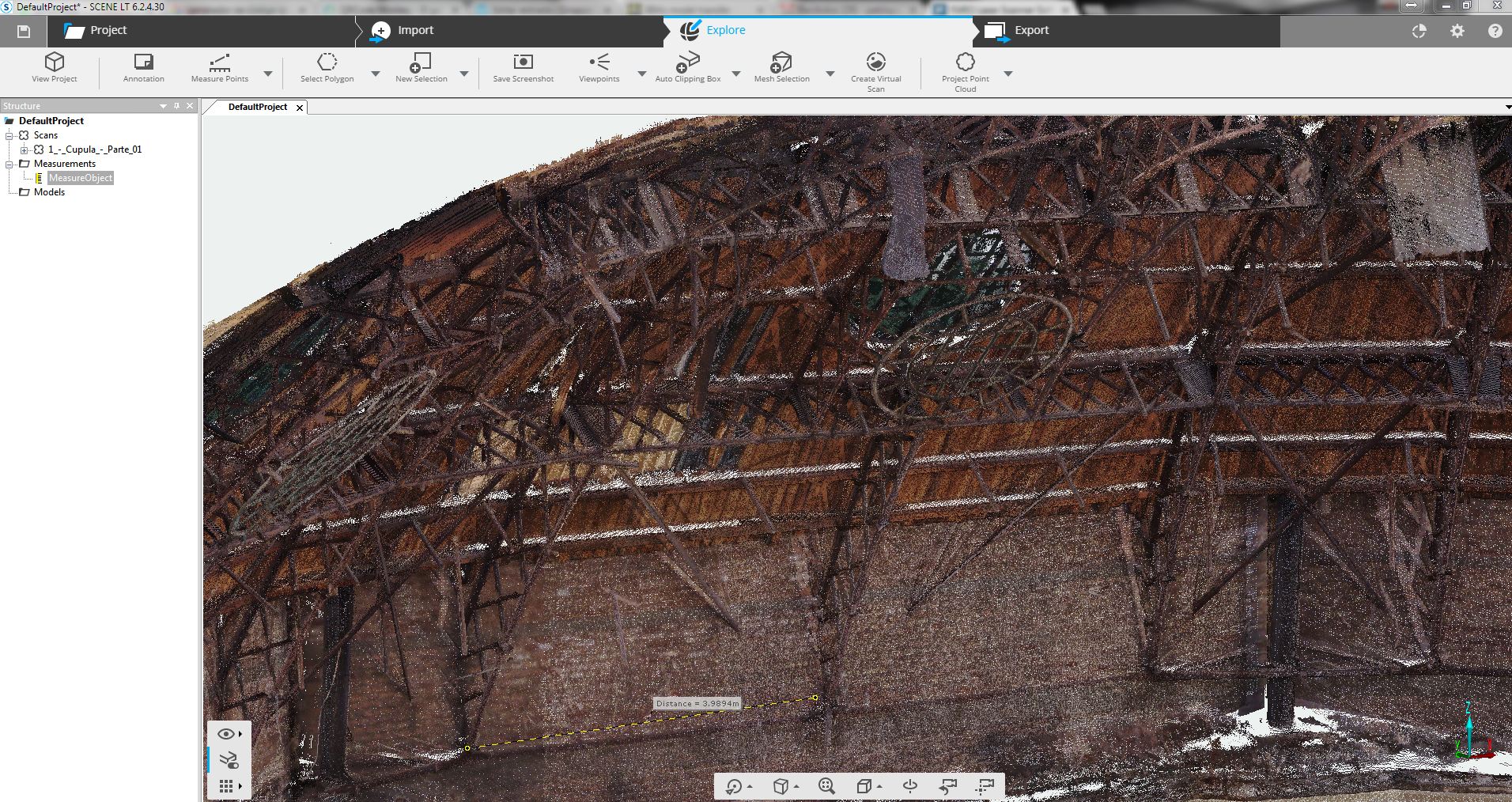Switch to the Import tab
This screenshot has width=1512, height=802.
(415, 30)
